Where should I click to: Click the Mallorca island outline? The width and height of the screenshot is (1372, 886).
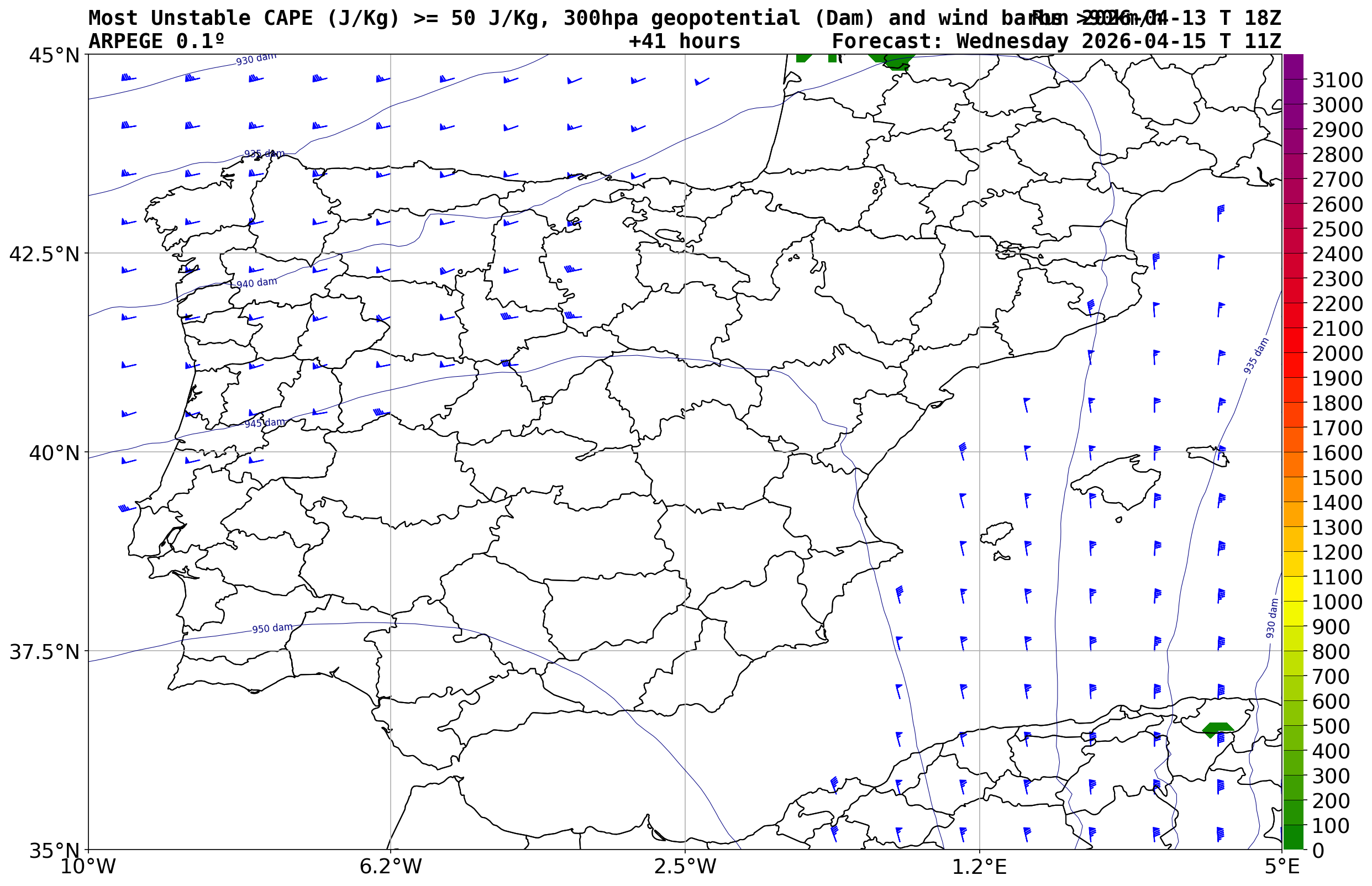pos(1118,481)
